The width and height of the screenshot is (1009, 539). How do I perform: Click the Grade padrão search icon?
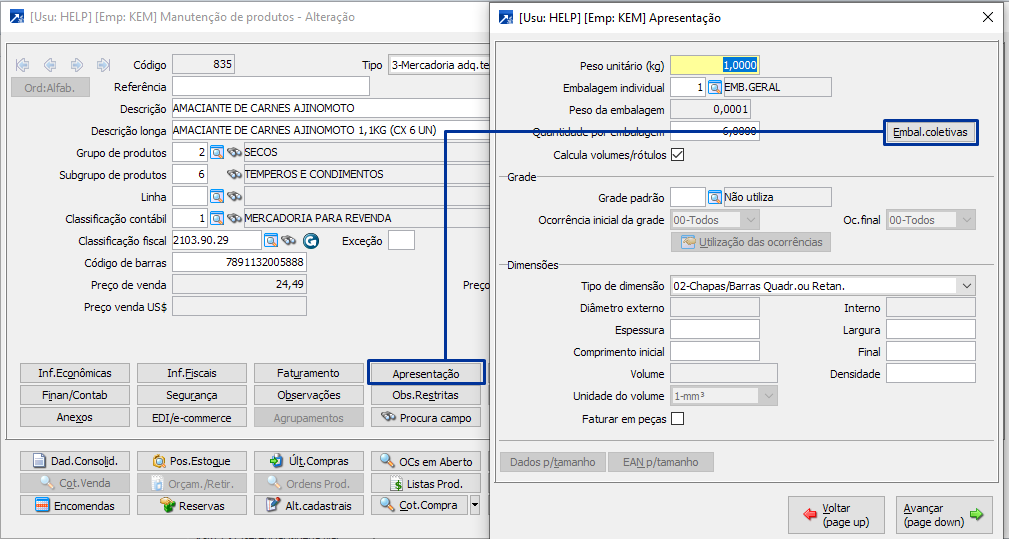[x=715, y=197]
